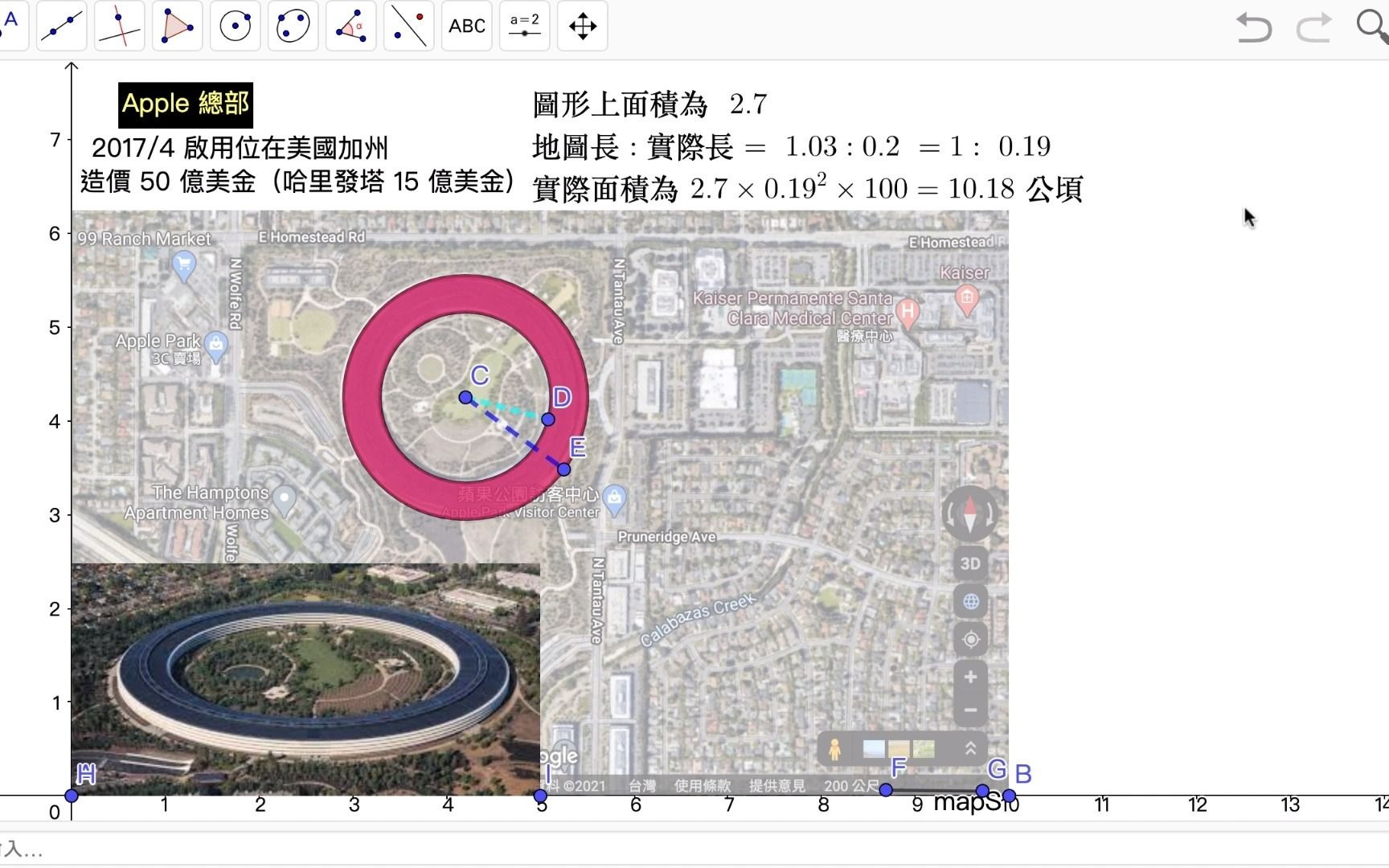The height and width of the screenshot is (868, 1389).
Task: Click the map compass icon
Action: coord(970,514)
